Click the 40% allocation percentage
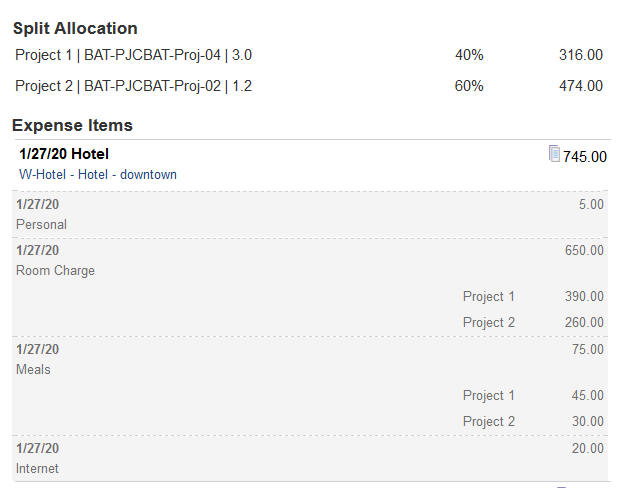Image resolution: width=620 pixels, height=488 pixels. (x=469, y=55)
